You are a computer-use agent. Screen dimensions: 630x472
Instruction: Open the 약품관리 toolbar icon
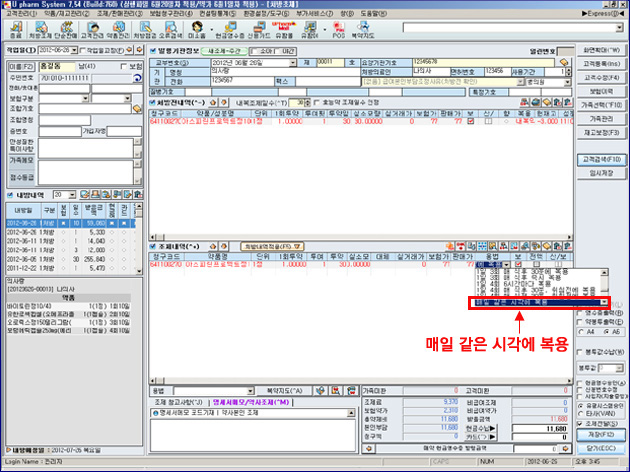(118, 30)
